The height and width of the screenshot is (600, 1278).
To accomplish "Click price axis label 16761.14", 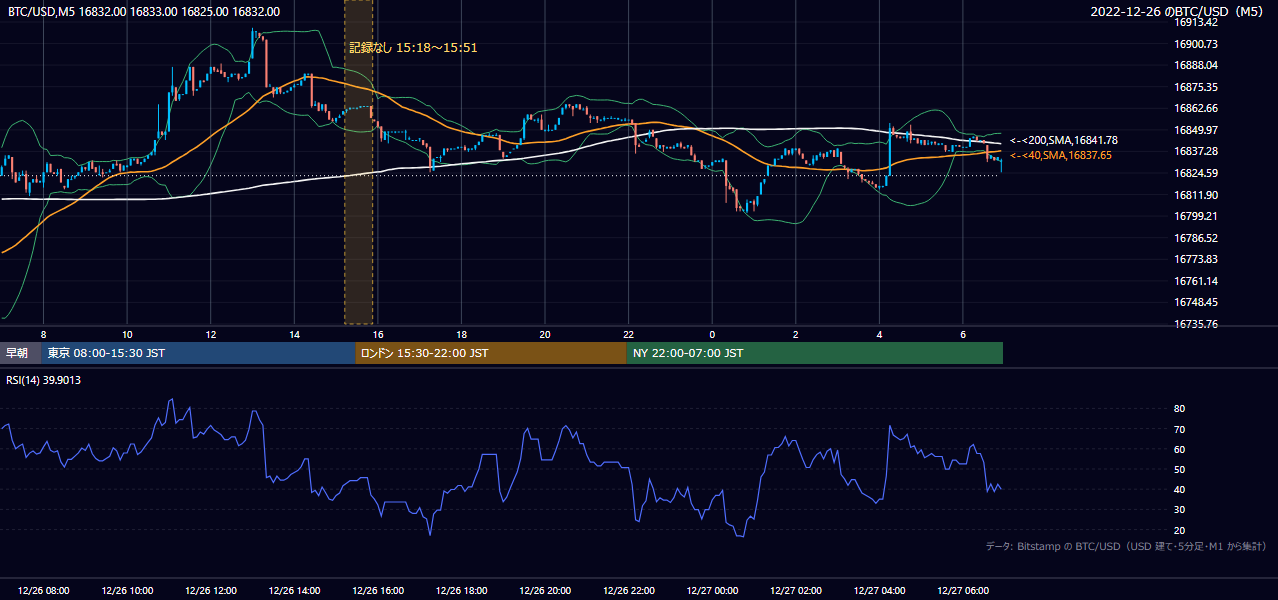I will pyautogui.click(x=1196, y=281).
